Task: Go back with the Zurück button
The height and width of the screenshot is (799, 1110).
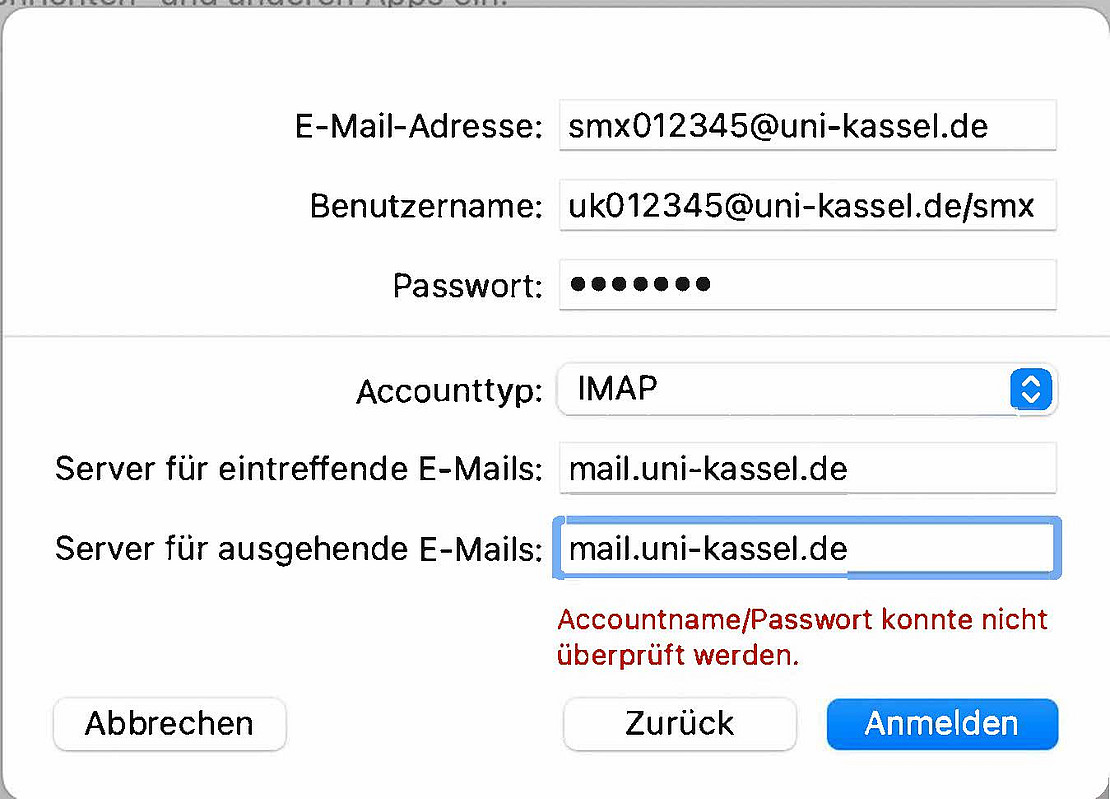Action: click(680, 723)
